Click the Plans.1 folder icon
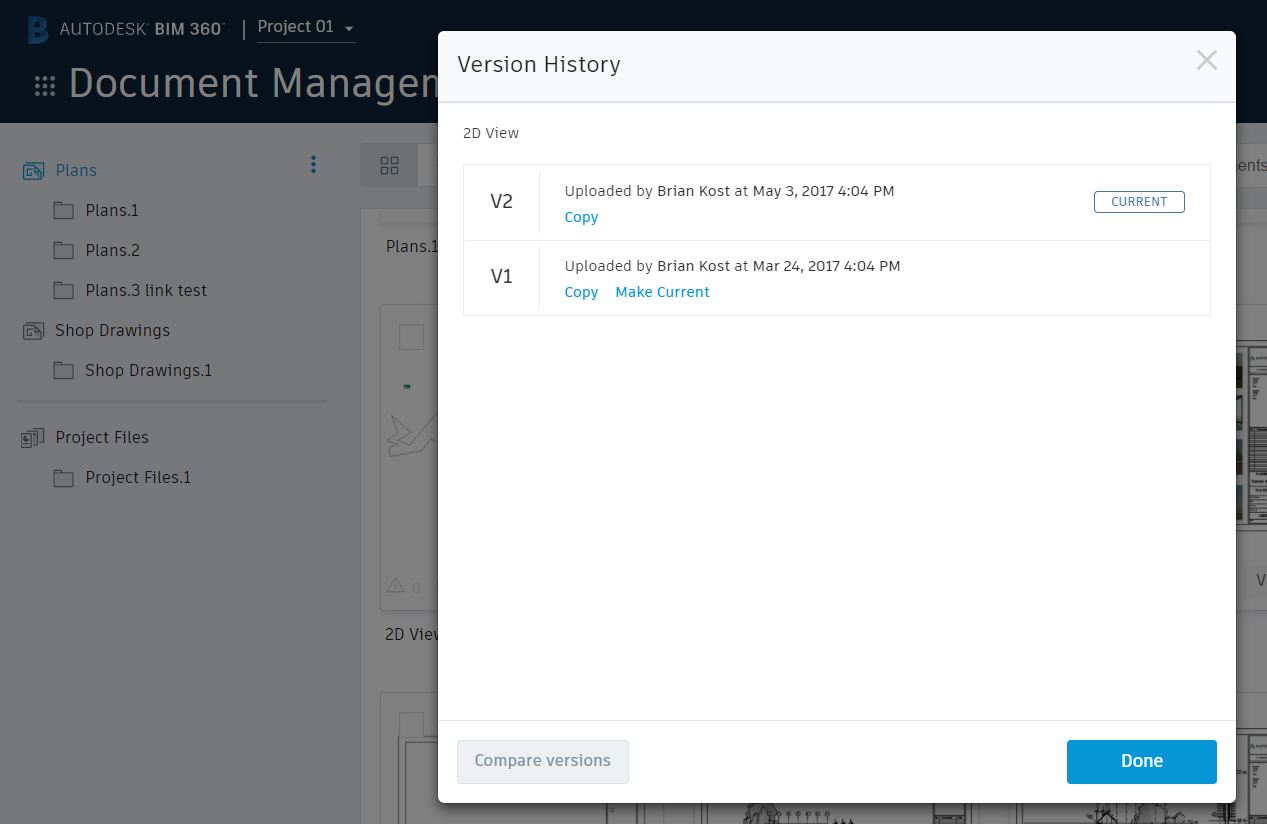Image resolution: width=1267 pixels, height=824 pixels. point(63,211)
